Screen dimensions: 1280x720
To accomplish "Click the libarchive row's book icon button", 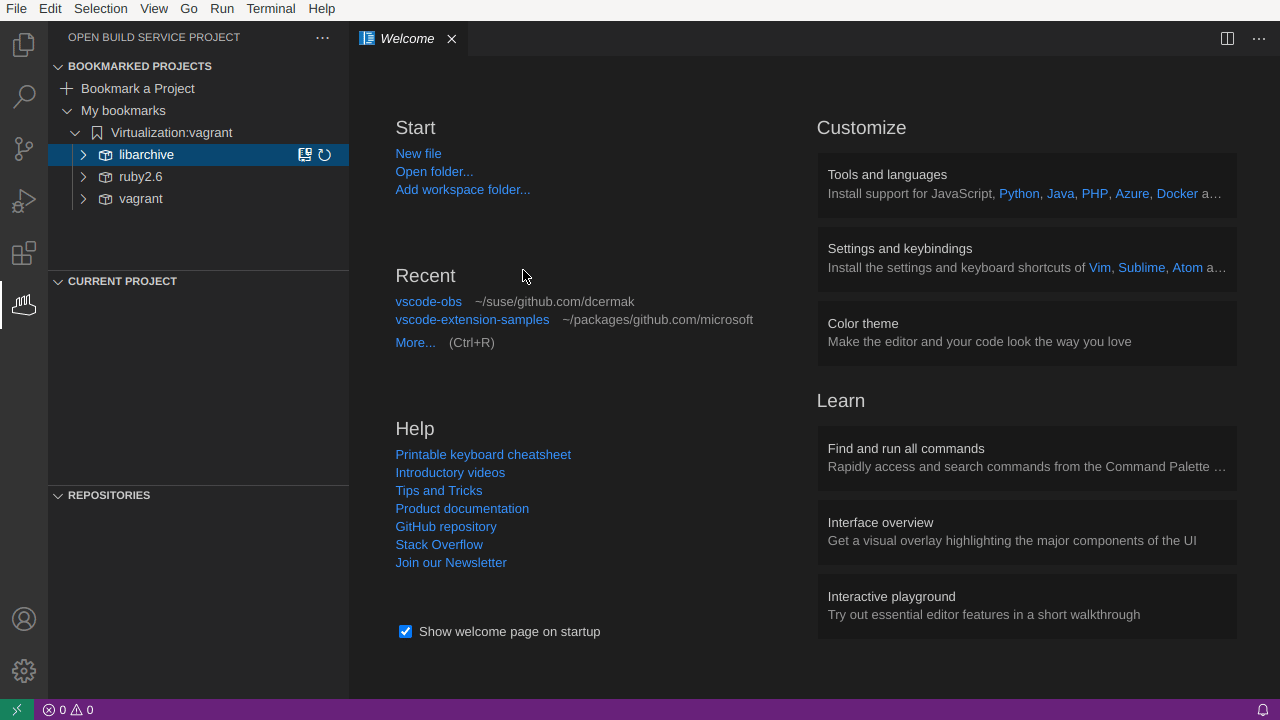I will pyautogui.click(x=305, y=155).
